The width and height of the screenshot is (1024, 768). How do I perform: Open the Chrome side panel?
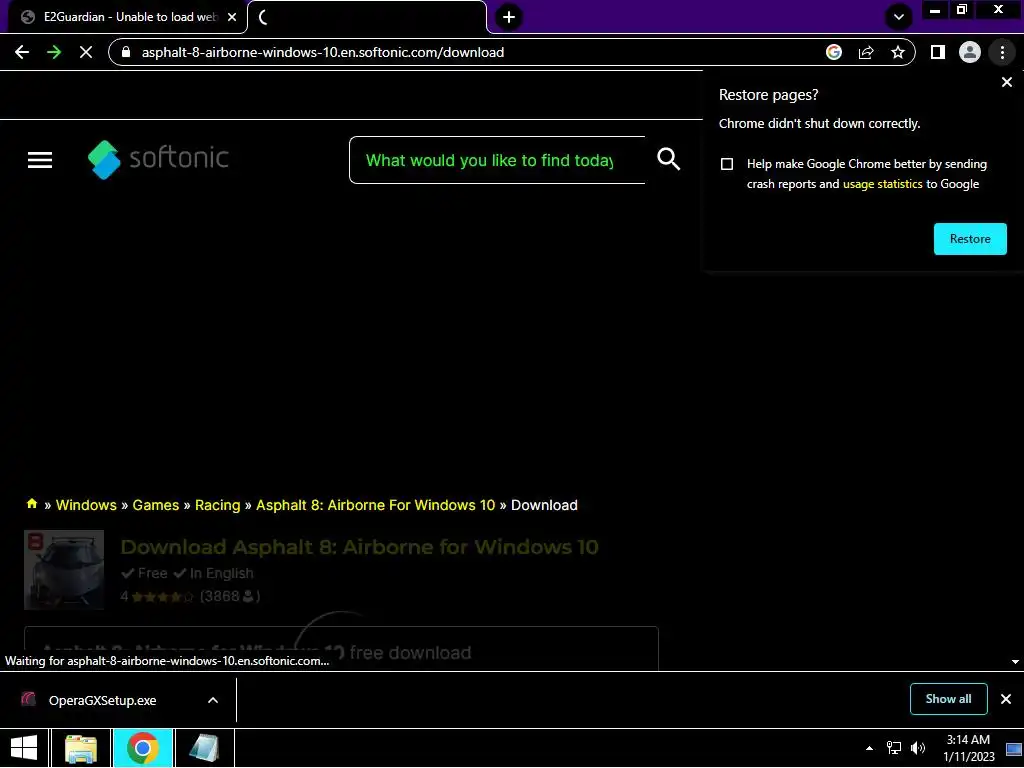(x=938, y=52)
